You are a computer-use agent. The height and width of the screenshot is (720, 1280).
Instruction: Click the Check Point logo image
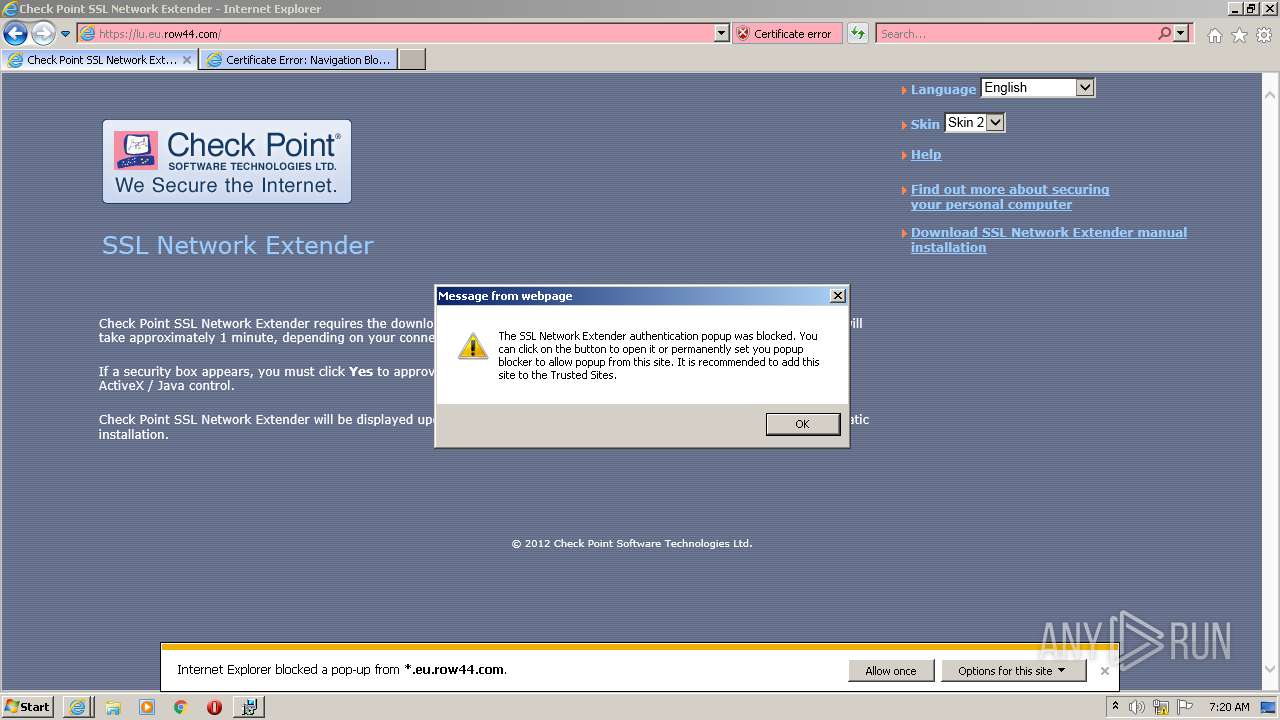pyautogui.click(x=227, y=161)
